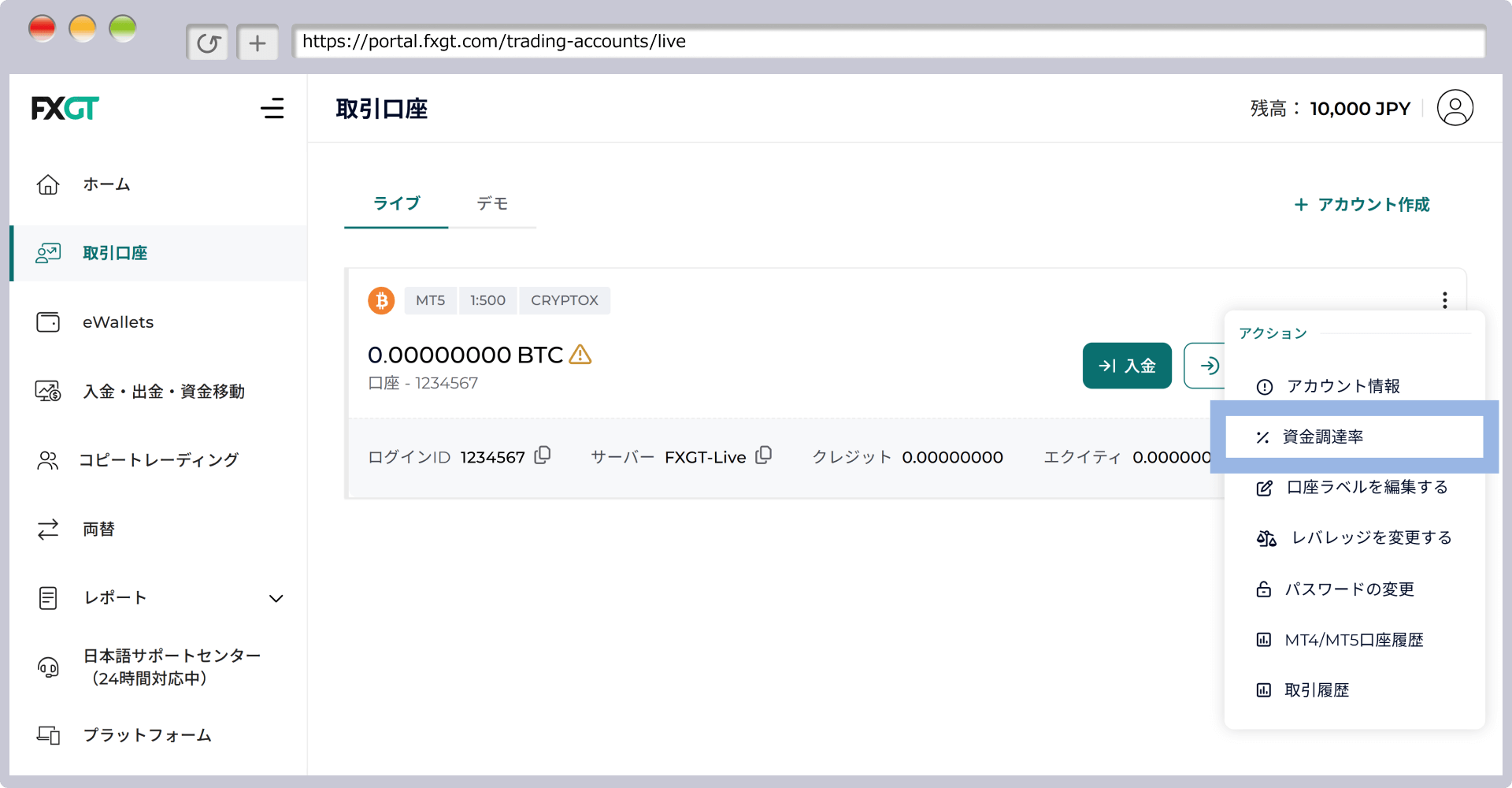This screenshot has width=1512, height=788.
Task: Click the user profile avatar icon
Action: tap(1455, 108)
